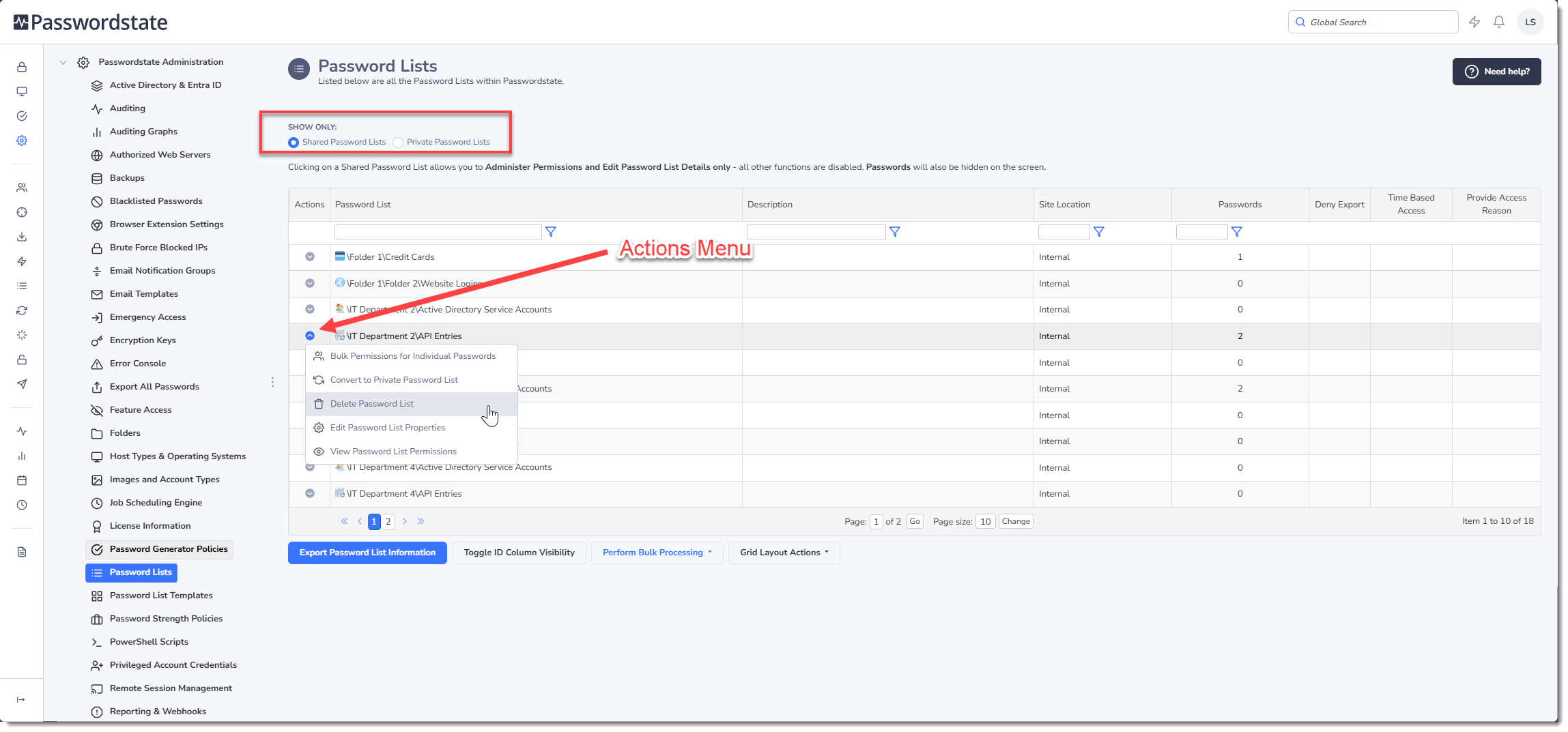Viewport: 1568px width, 732px height.
Task: Open actions menu for Folder 1\Credit Cards
Action: pos(310,257)
